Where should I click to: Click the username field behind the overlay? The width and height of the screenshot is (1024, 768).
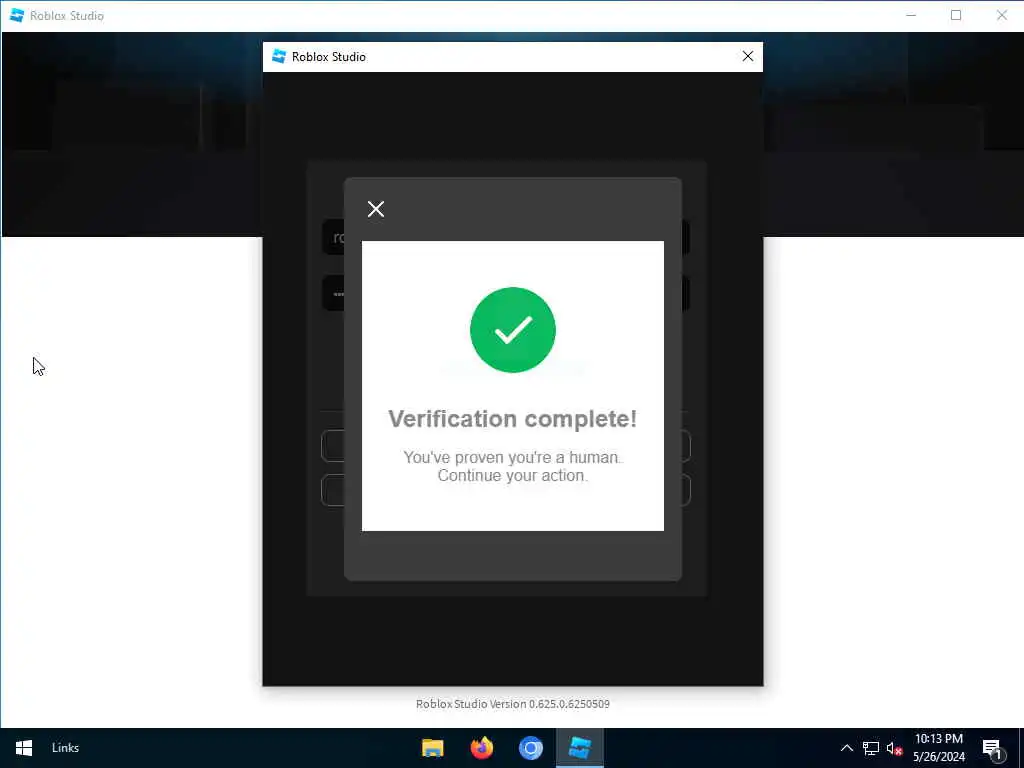click(x=506, y=237)
